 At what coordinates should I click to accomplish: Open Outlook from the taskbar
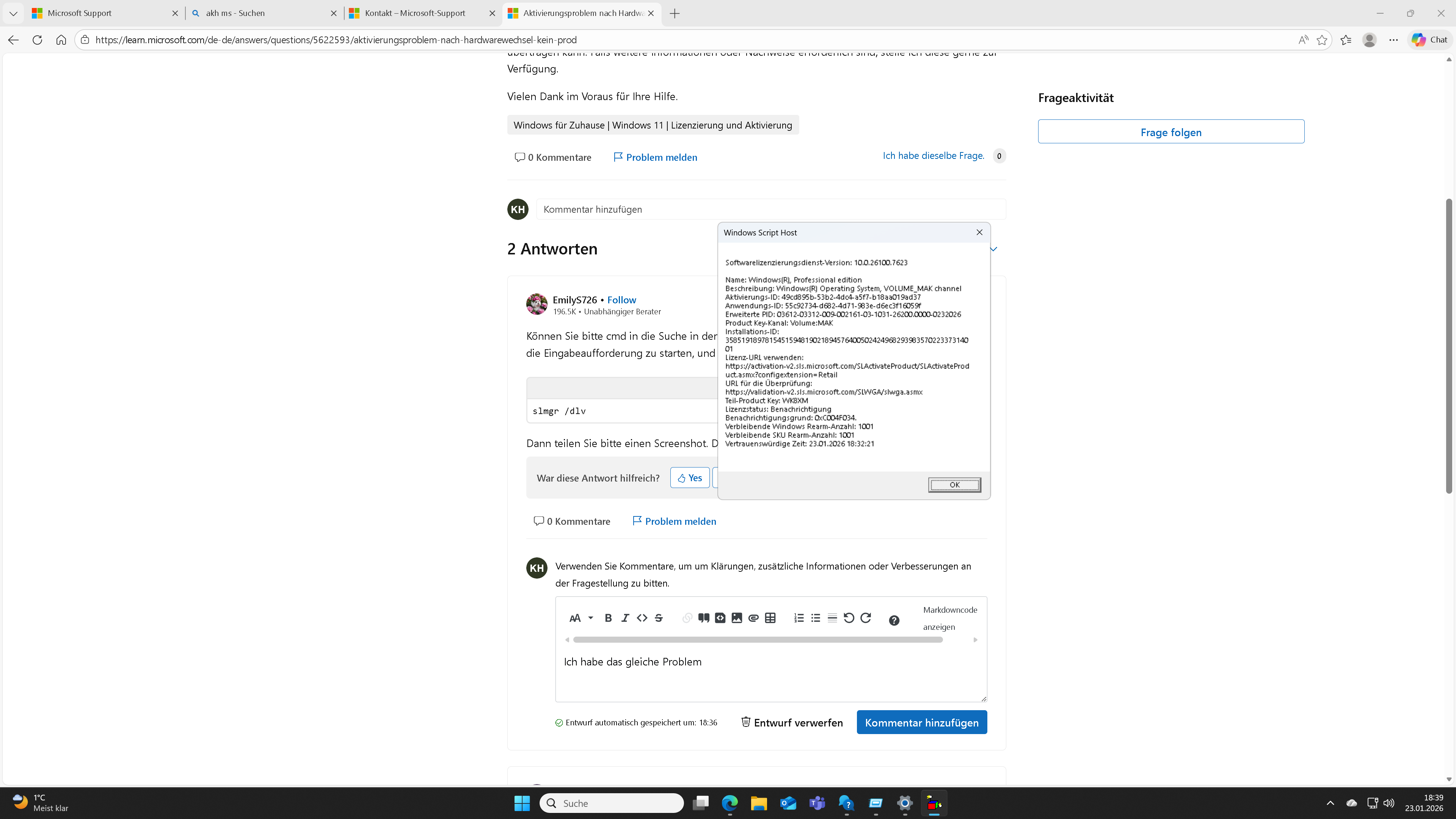[x=788, y=803]
